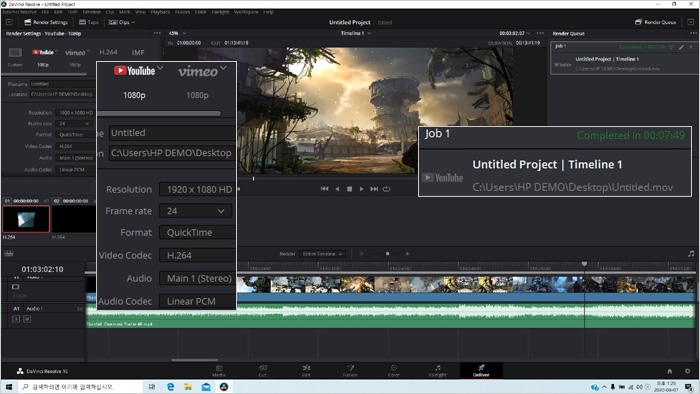700x394 pixels.
Task: Open the Render Settings panel button
Action: coord(46,22)
